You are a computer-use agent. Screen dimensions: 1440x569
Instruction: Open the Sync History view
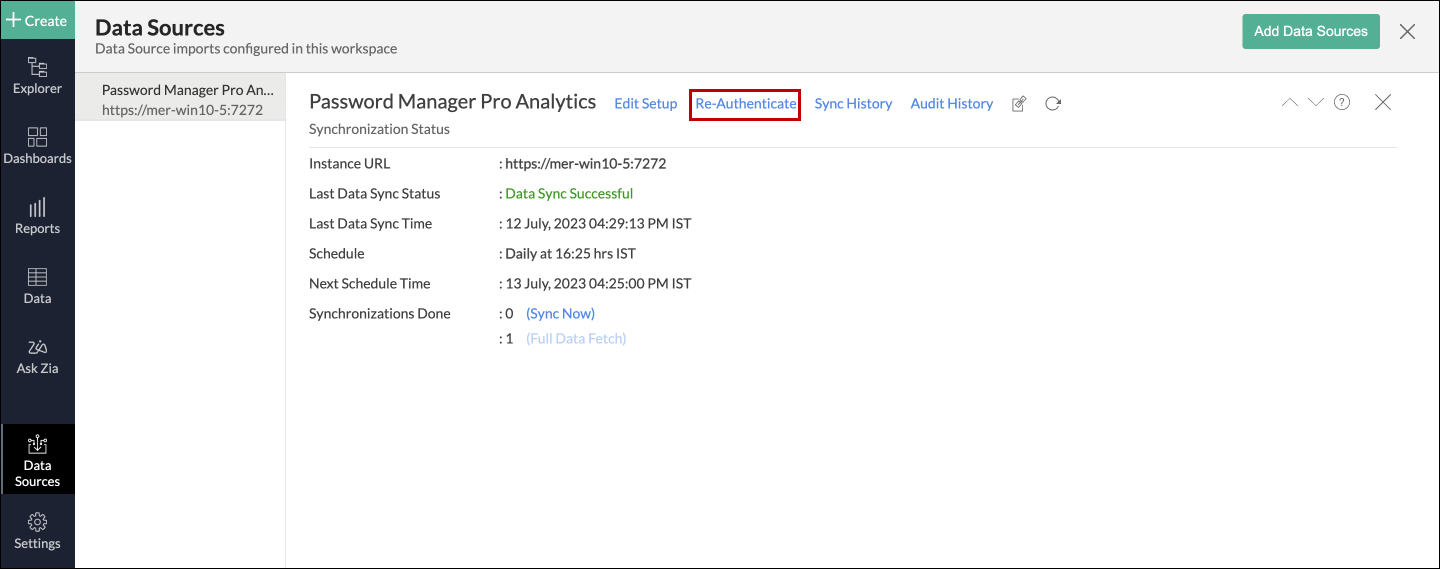click(853, 104)
